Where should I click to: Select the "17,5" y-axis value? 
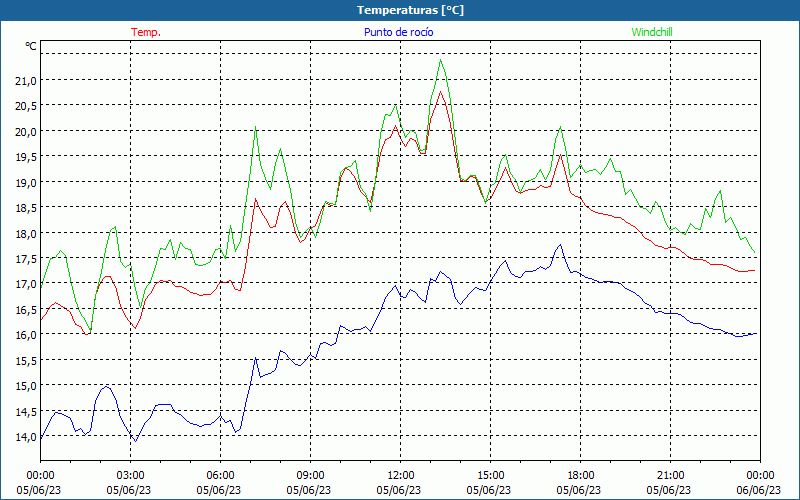(x=23, y=259)
